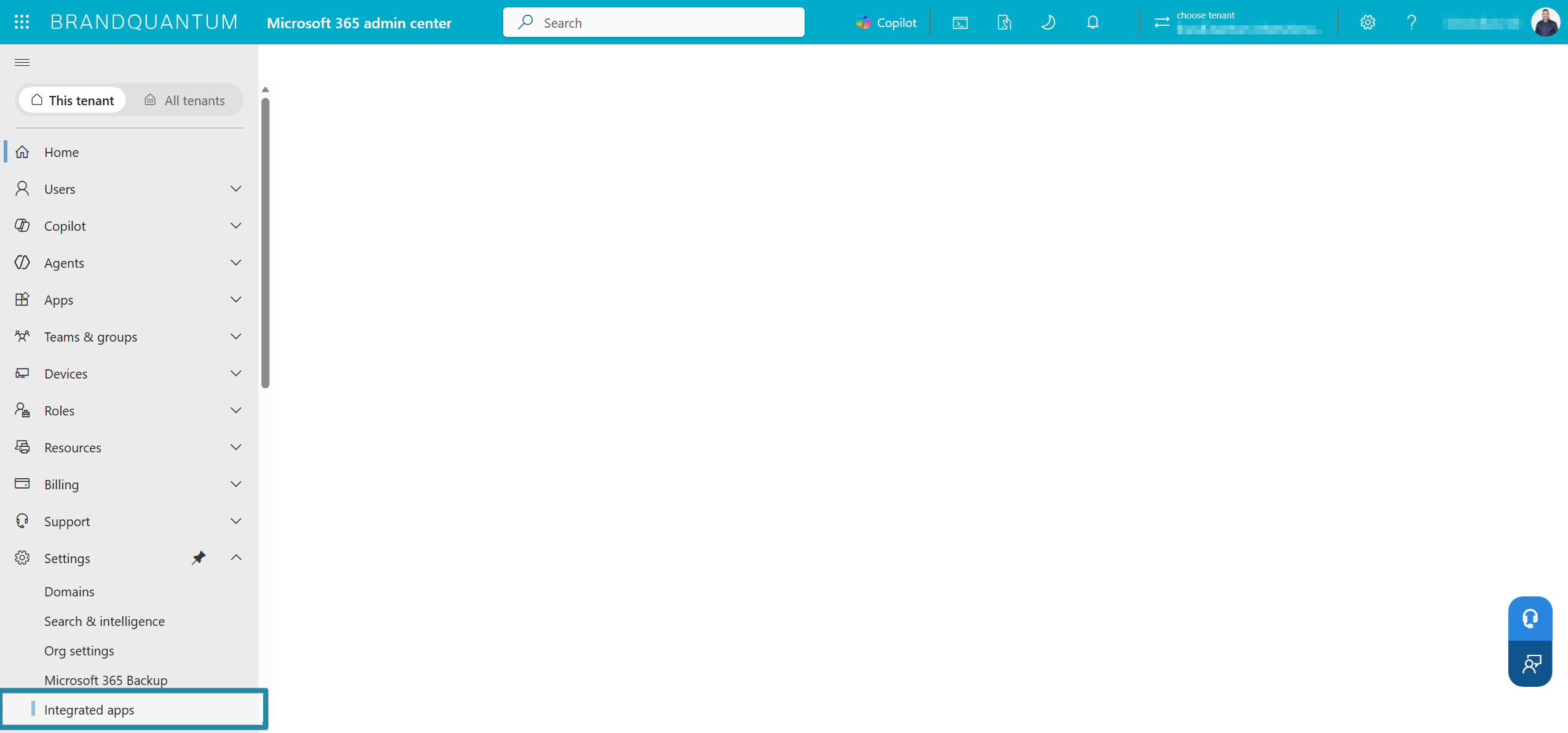1568x733 pixels.
Task: Open help question mark icon
Action: (1412, 23)
